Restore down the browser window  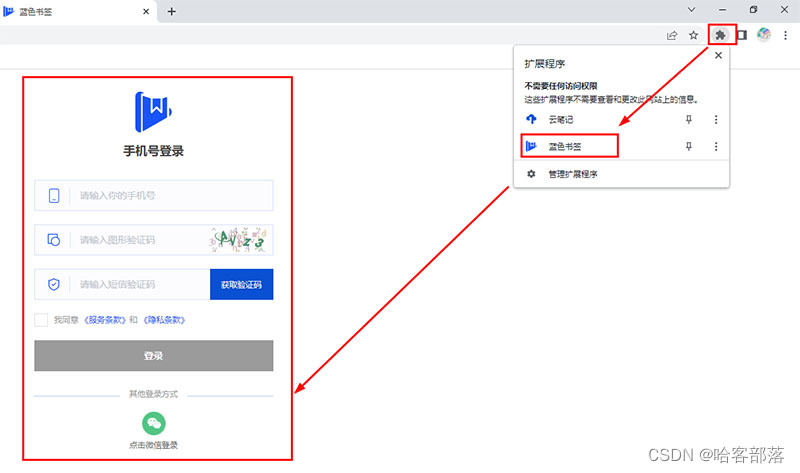[754, 10]
